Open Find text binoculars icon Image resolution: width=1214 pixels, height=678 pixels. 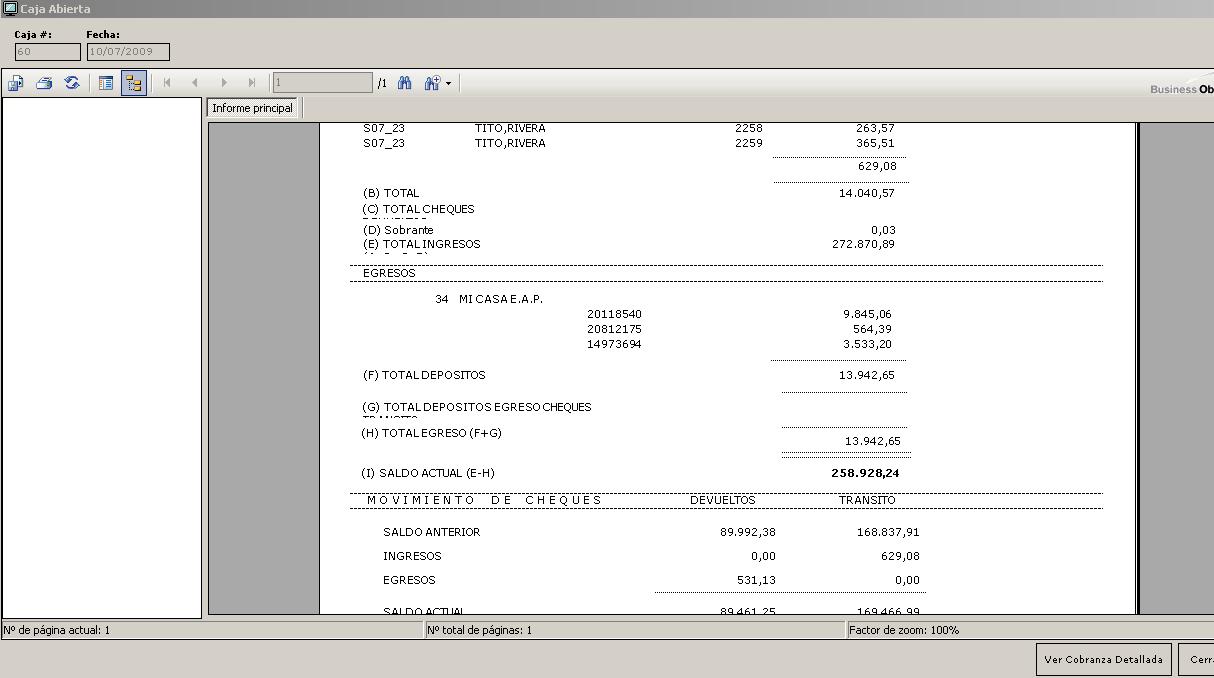(x=405, y=83)
